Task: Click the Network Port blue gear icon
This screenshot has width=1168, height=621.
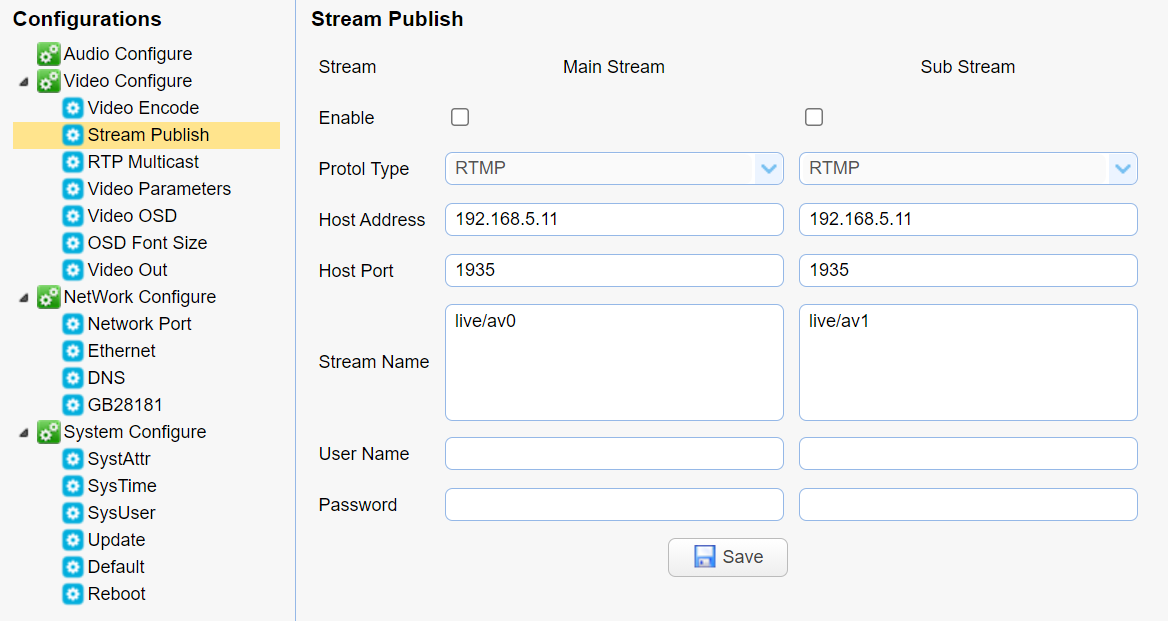Action: (72, 324)
